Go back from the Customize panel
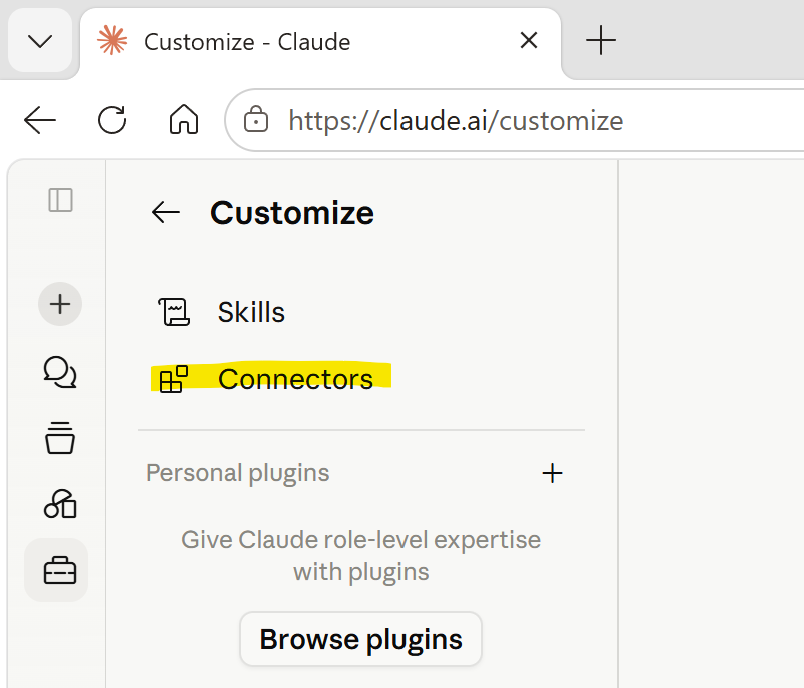 166,212
